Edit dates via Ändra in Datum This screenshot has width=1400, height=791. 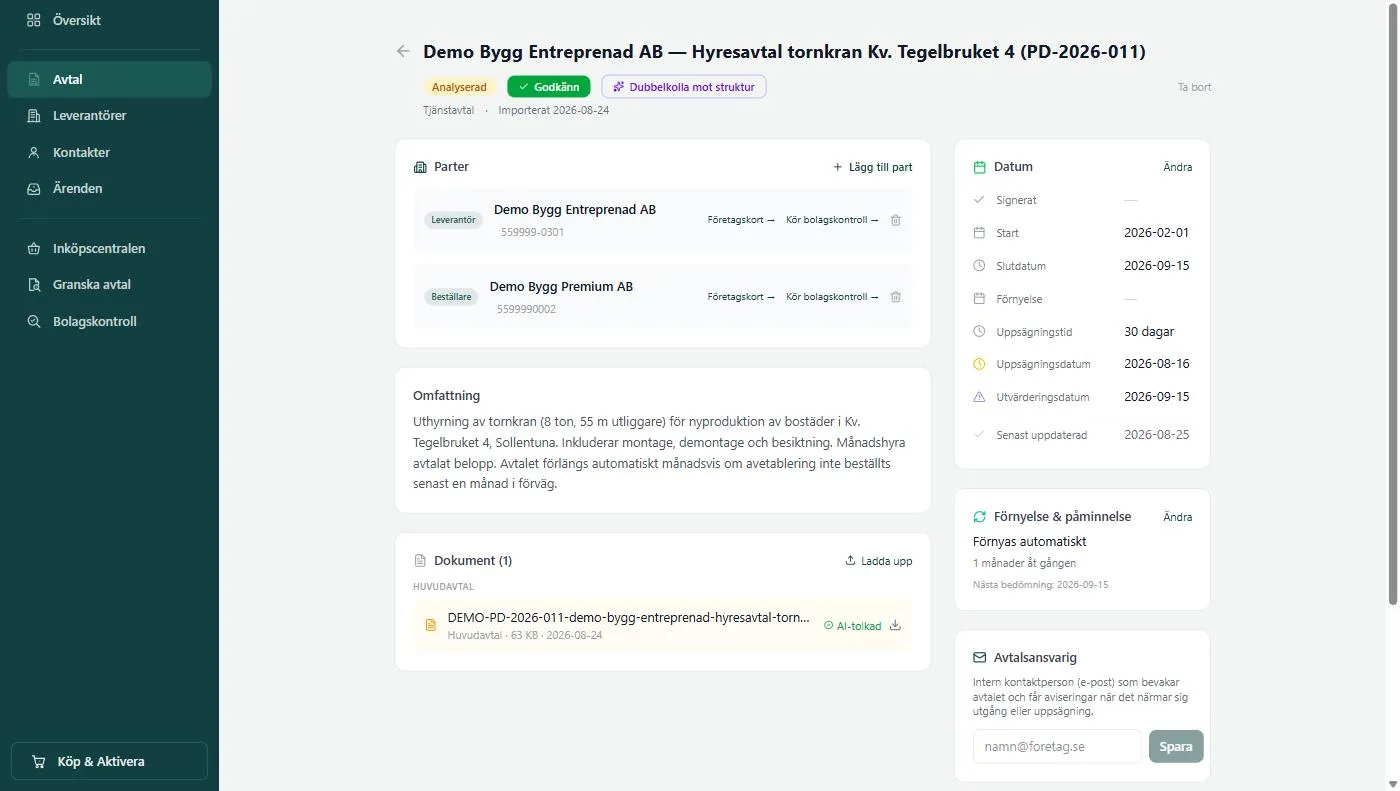click(x=1178, y=167)
